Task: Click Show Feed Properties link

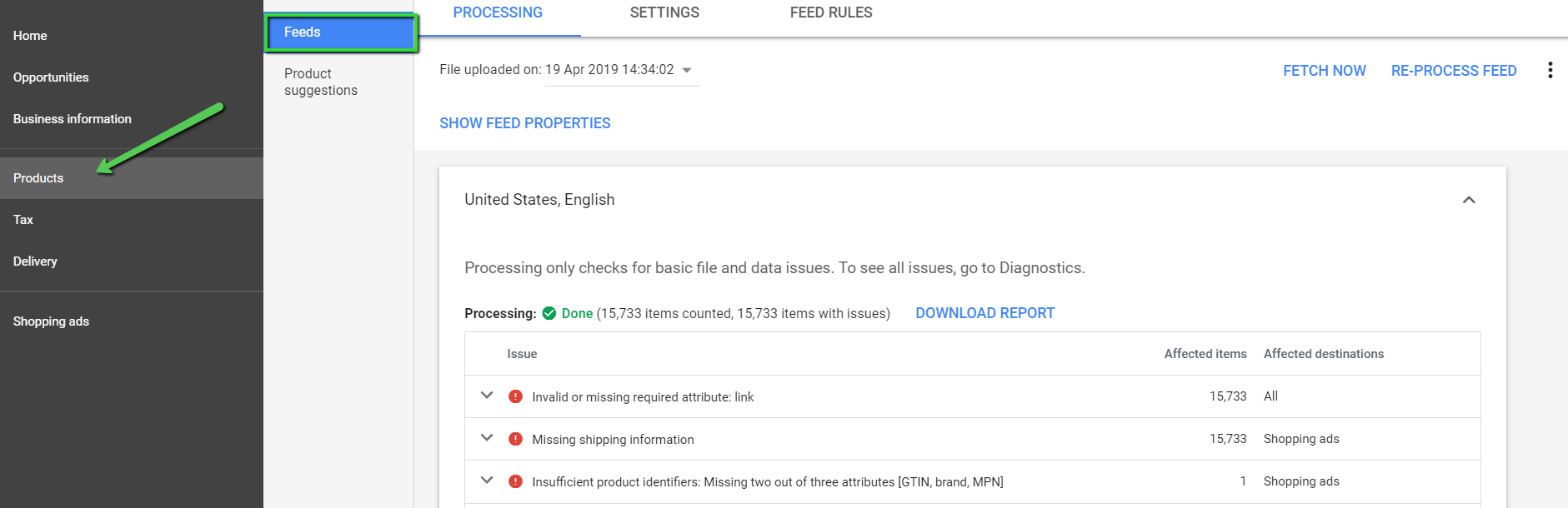Action: [525, 123]
